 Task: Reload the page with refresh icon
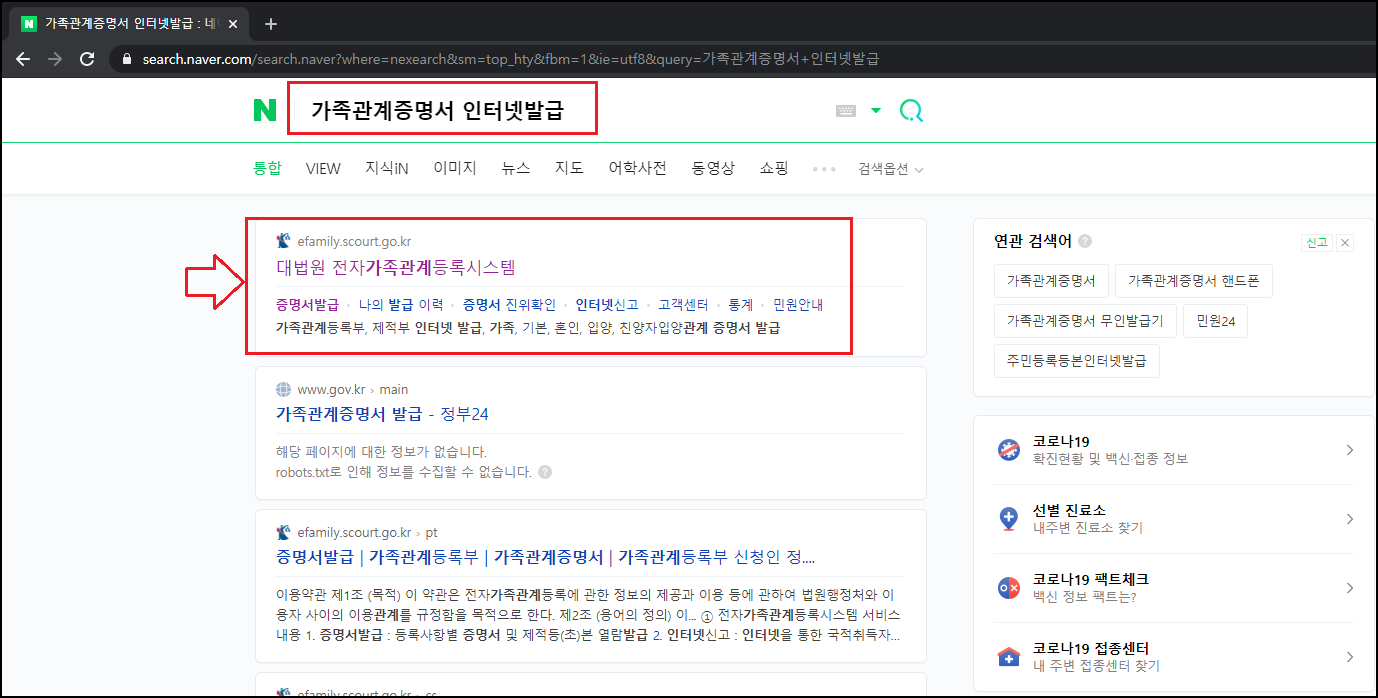[x=87, y=59]
